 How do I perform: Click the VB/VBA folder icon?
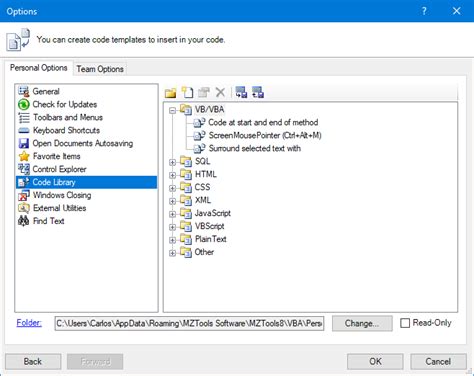point(186,109)
